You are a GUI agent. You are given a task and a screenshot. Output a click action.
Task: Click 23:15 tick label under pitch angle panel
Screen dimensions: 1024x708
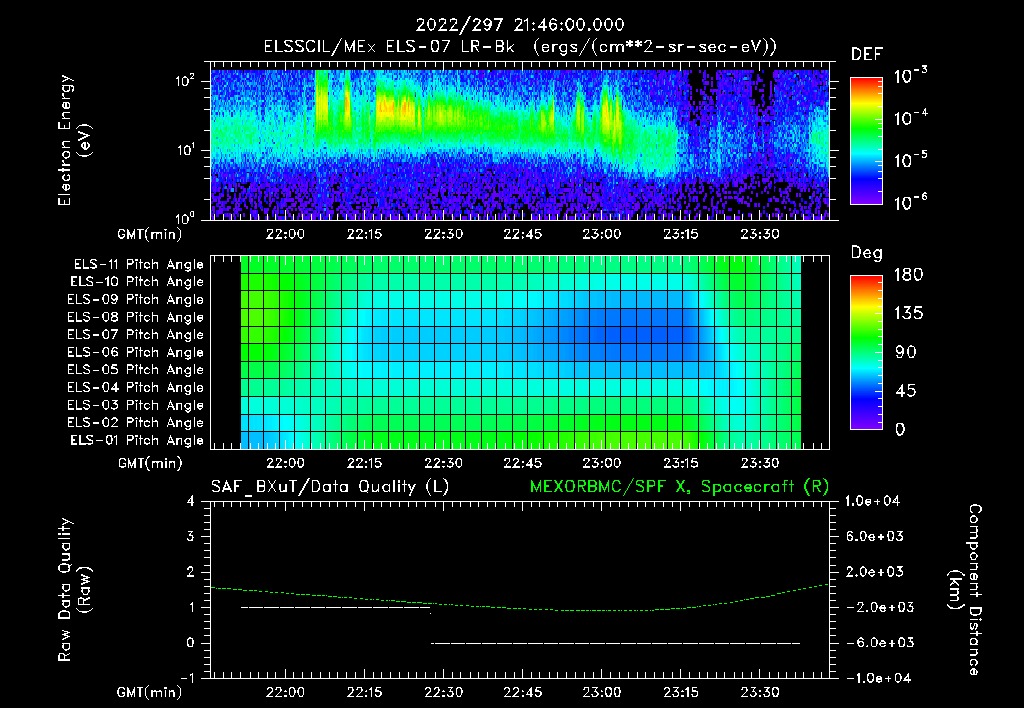tap(681, 463)
